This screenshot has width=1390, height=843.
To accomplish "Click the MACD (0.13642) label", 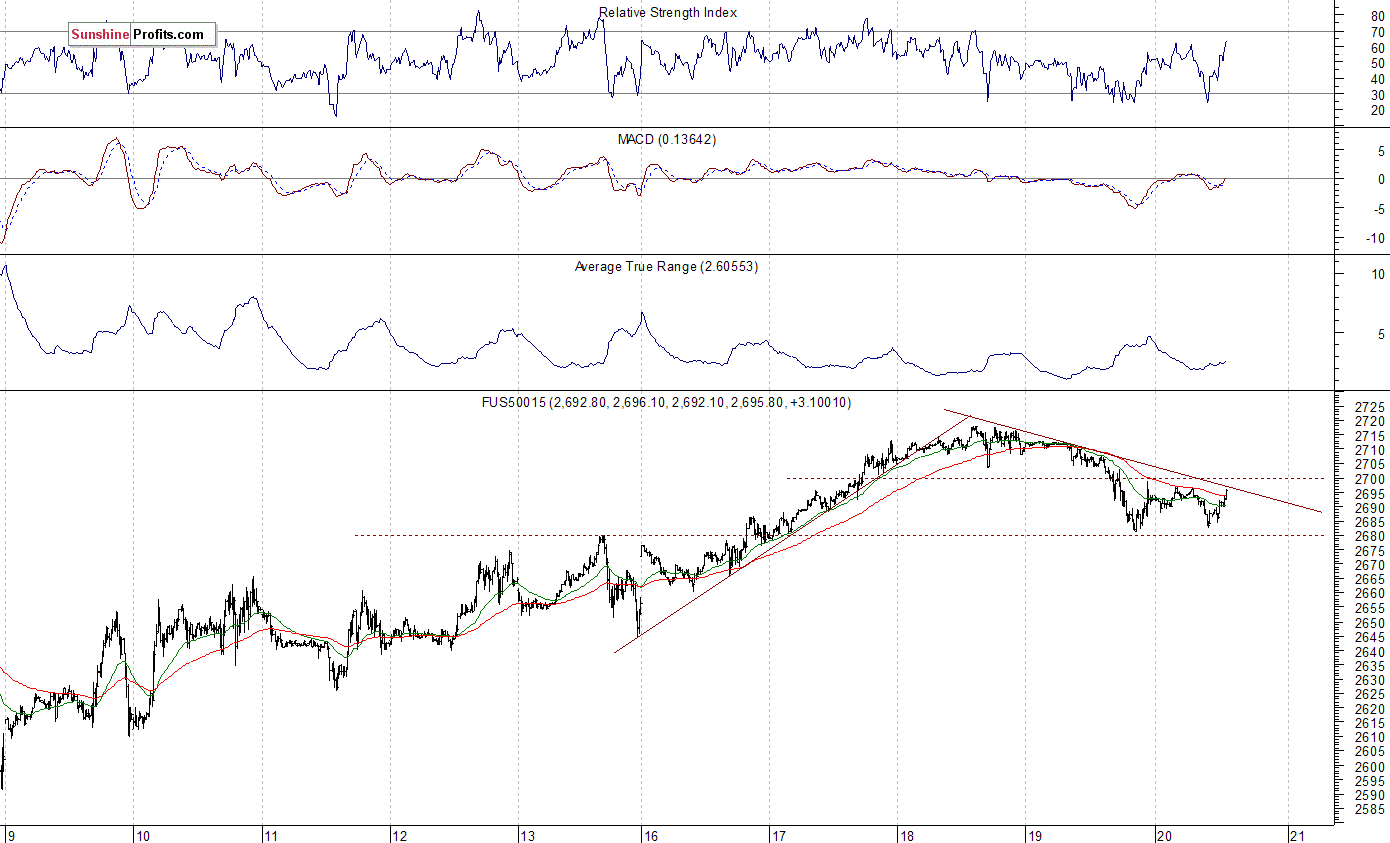I will (668, 140).
